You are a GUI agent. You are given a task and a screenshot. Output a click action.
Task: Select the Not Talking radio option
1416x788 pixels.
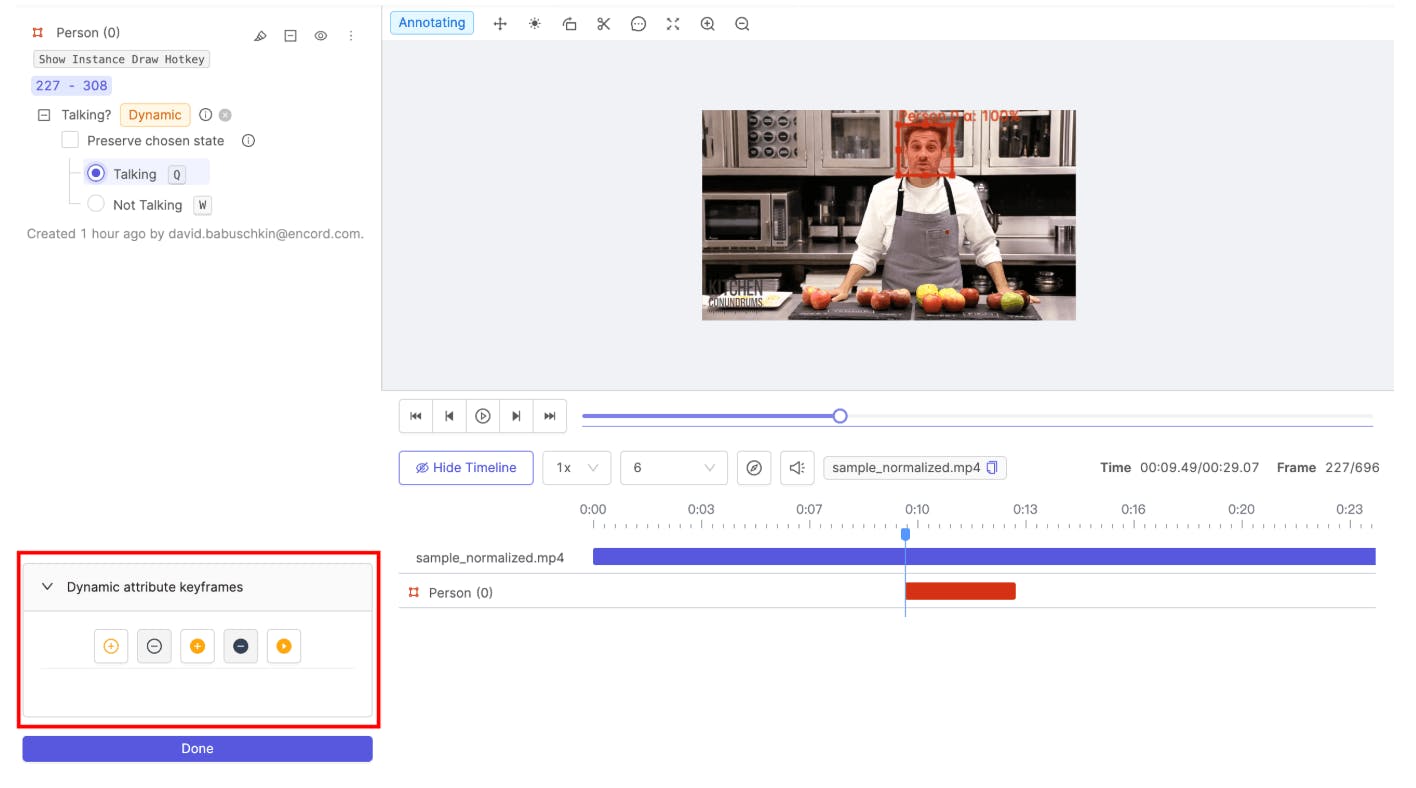tap(96, 204)
